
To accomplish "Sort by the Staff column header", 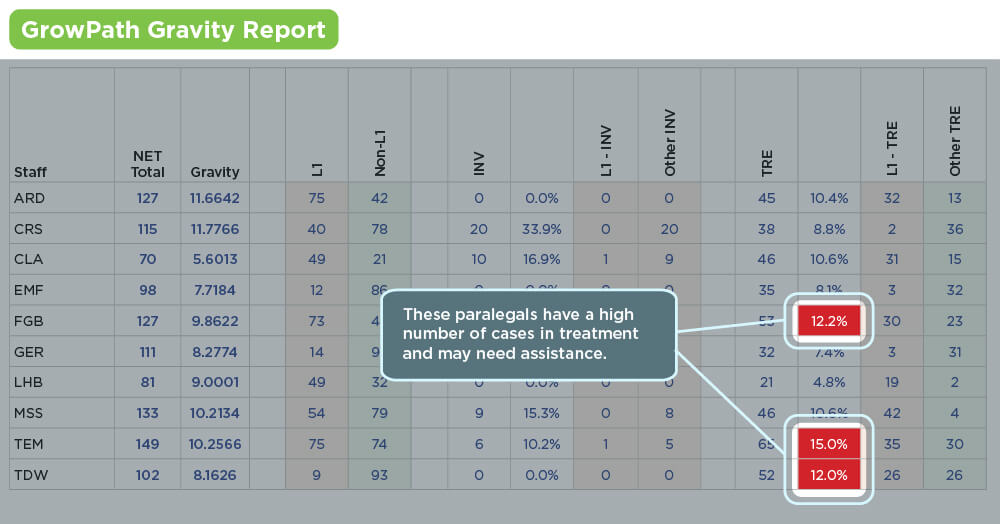I will (30, 172).
